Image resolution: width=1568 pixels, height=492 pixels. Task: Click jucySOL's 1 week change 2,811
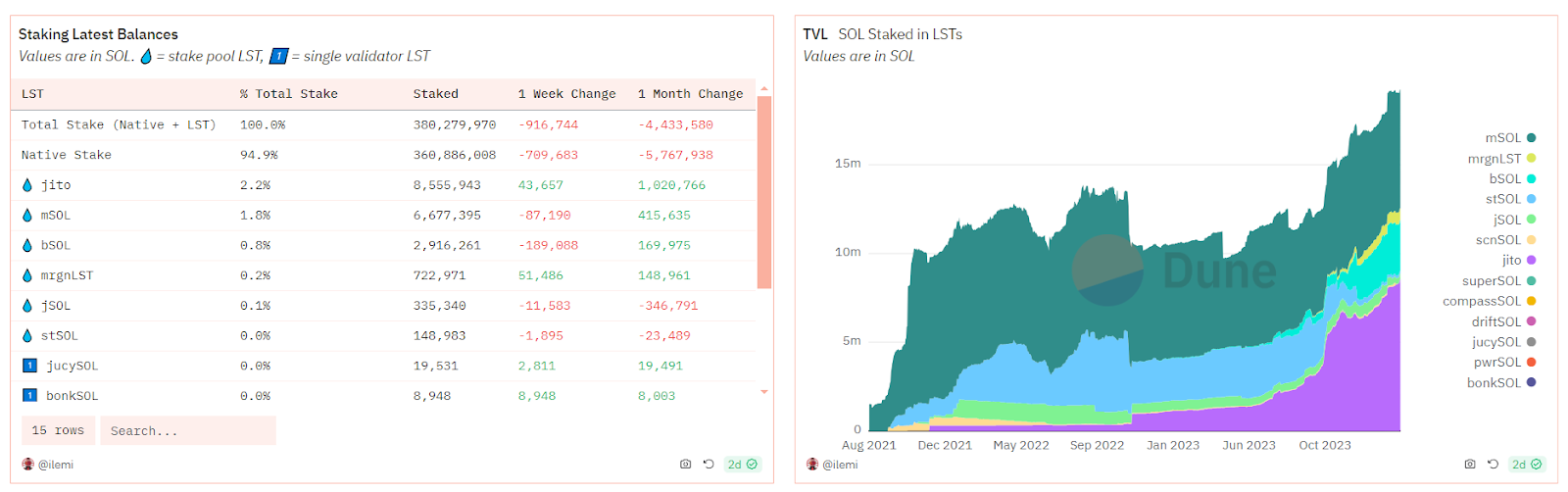(536, 366)
